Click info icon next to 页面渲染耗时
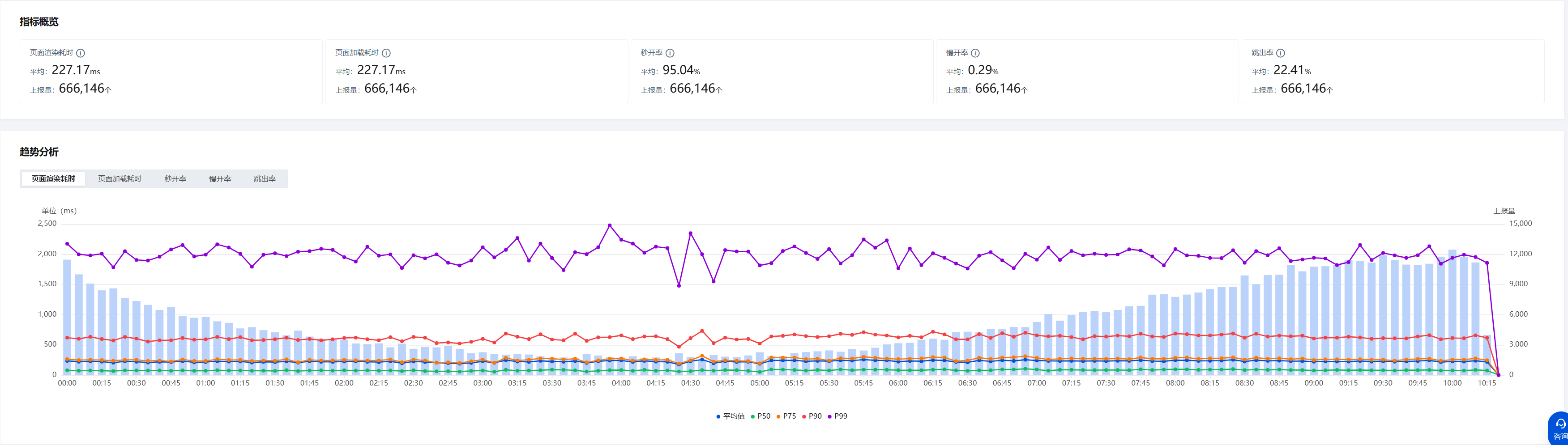1568x445 pixels. (81, 54)
